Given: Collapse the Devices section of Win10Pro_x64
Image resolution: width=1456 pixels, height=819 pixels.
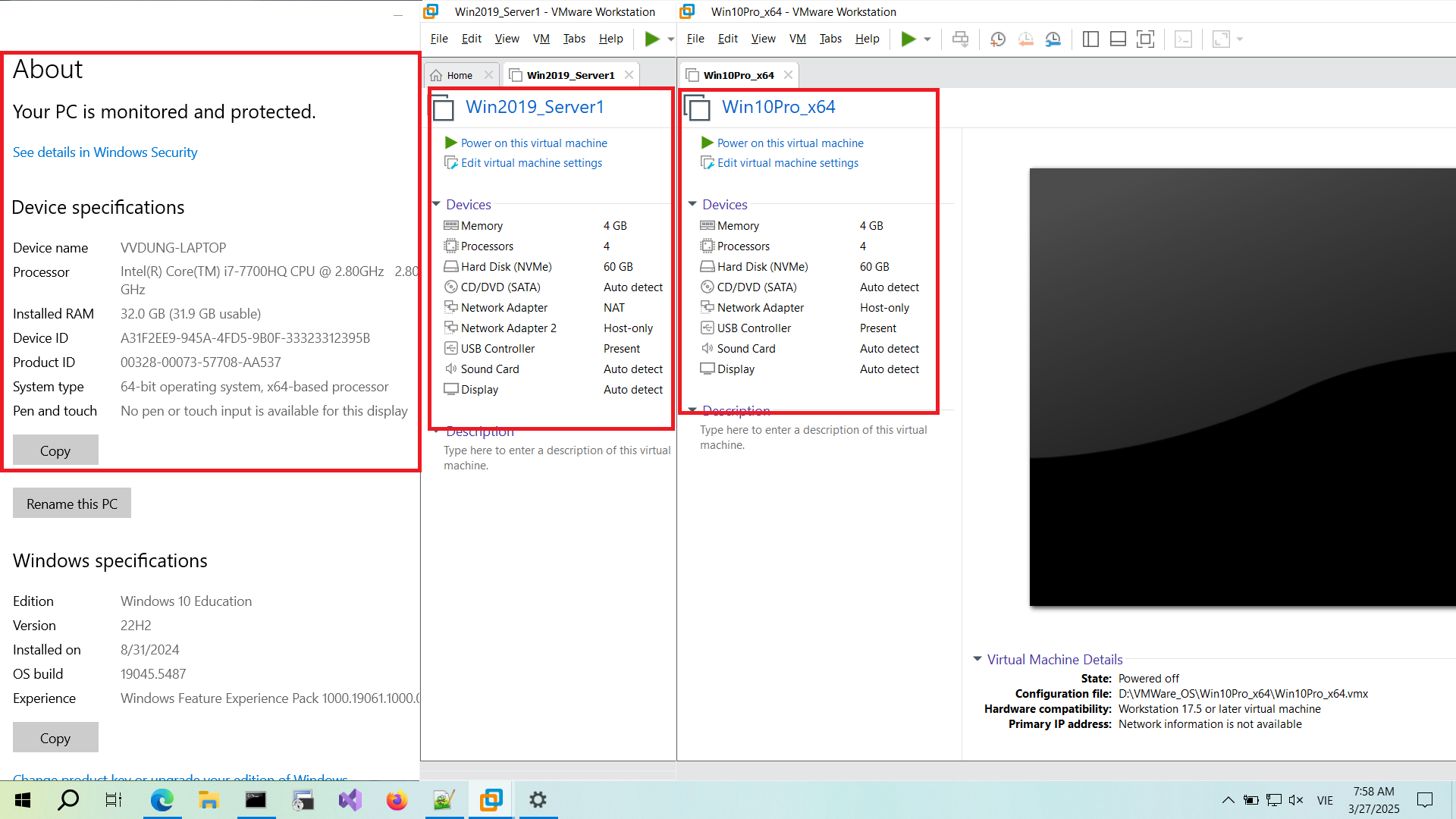Looking at the screenshot, I should point(692,204).
